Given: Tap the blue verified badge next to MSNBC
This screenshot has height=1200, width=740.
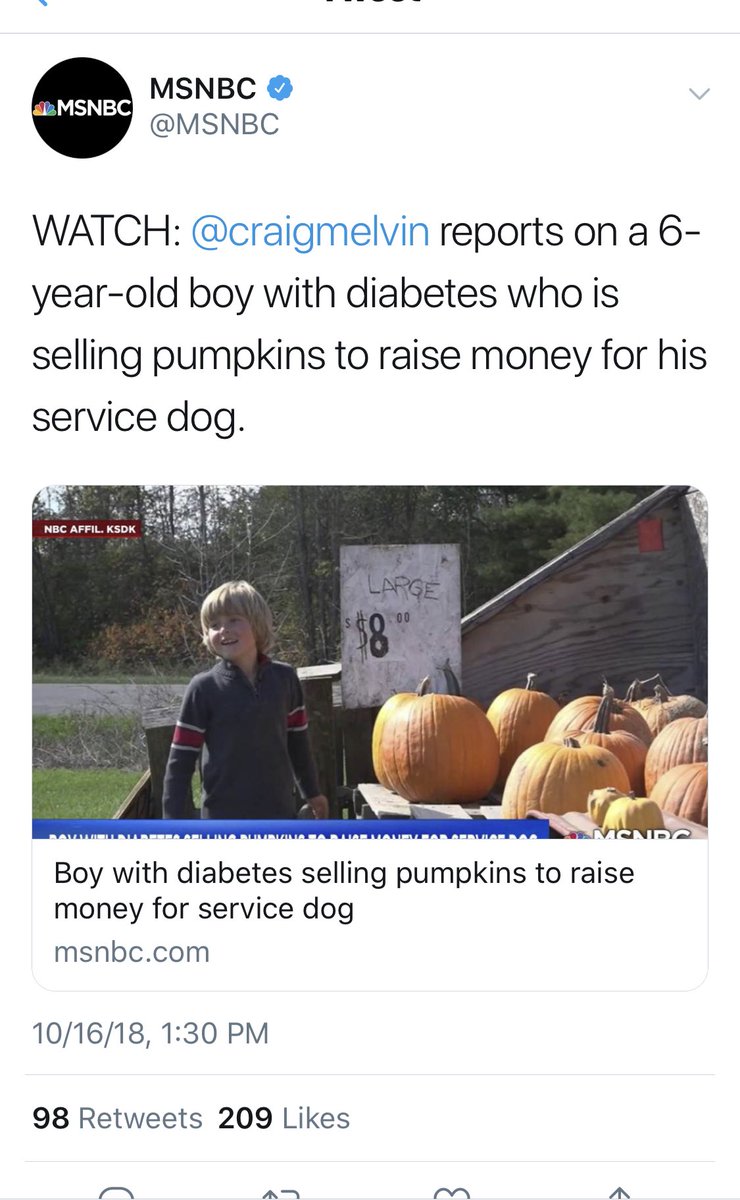Looking at the screenshot, I should pos(281,89).
